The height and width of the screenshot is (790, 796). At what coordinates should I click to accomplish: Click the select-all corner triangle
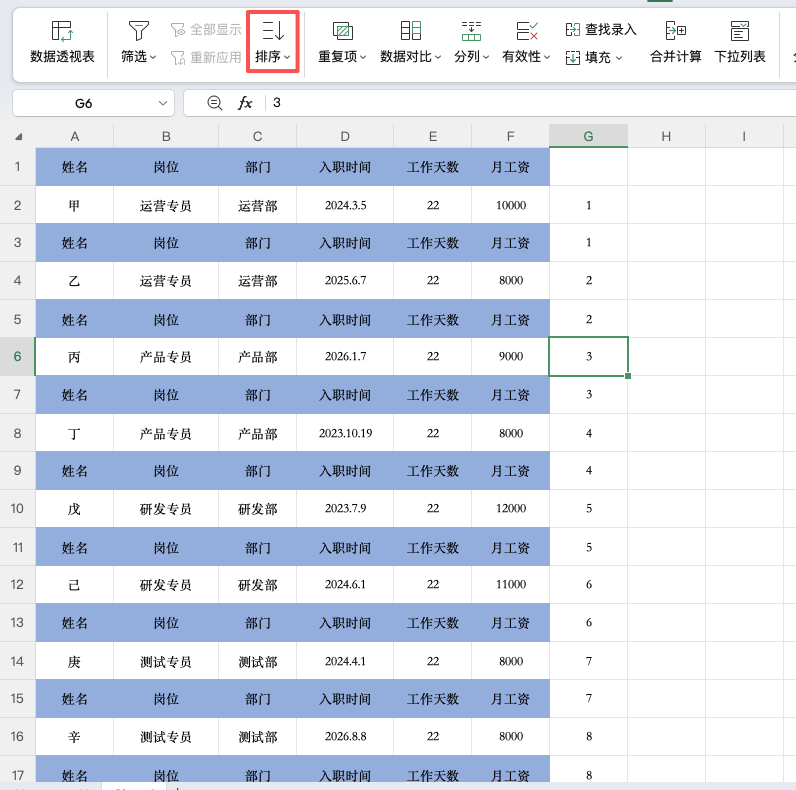tap(18, 137)
